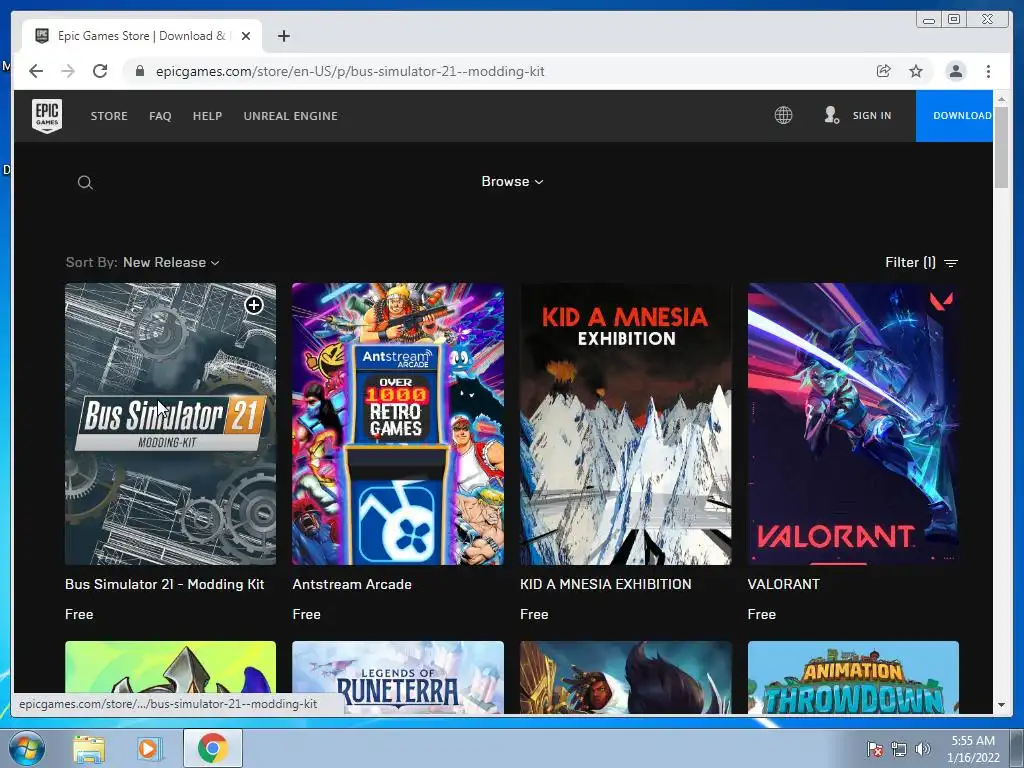Go to STORE in the navigation bar
Screen dimensions: 1024x768
[109, 116]
